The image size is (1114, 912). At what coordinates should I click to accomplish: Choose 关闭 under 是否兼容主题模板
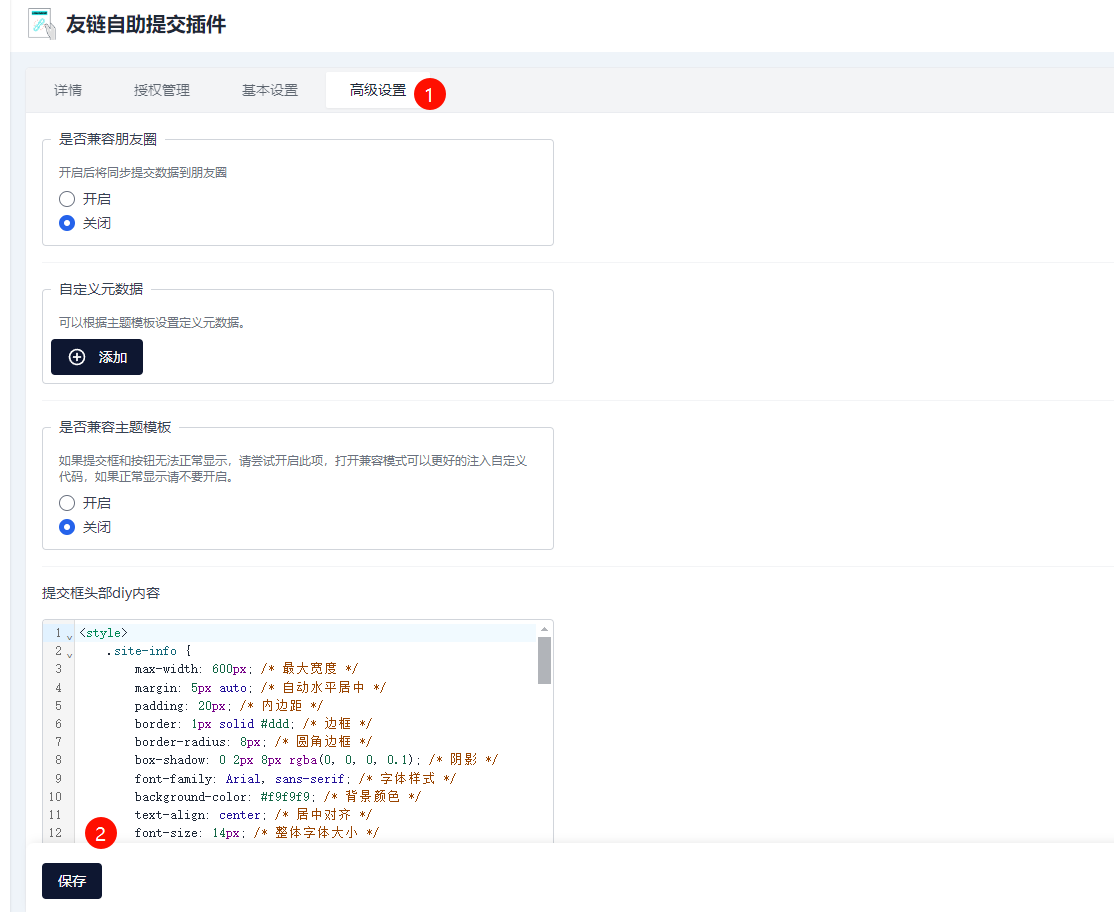[x=68, y=527]
